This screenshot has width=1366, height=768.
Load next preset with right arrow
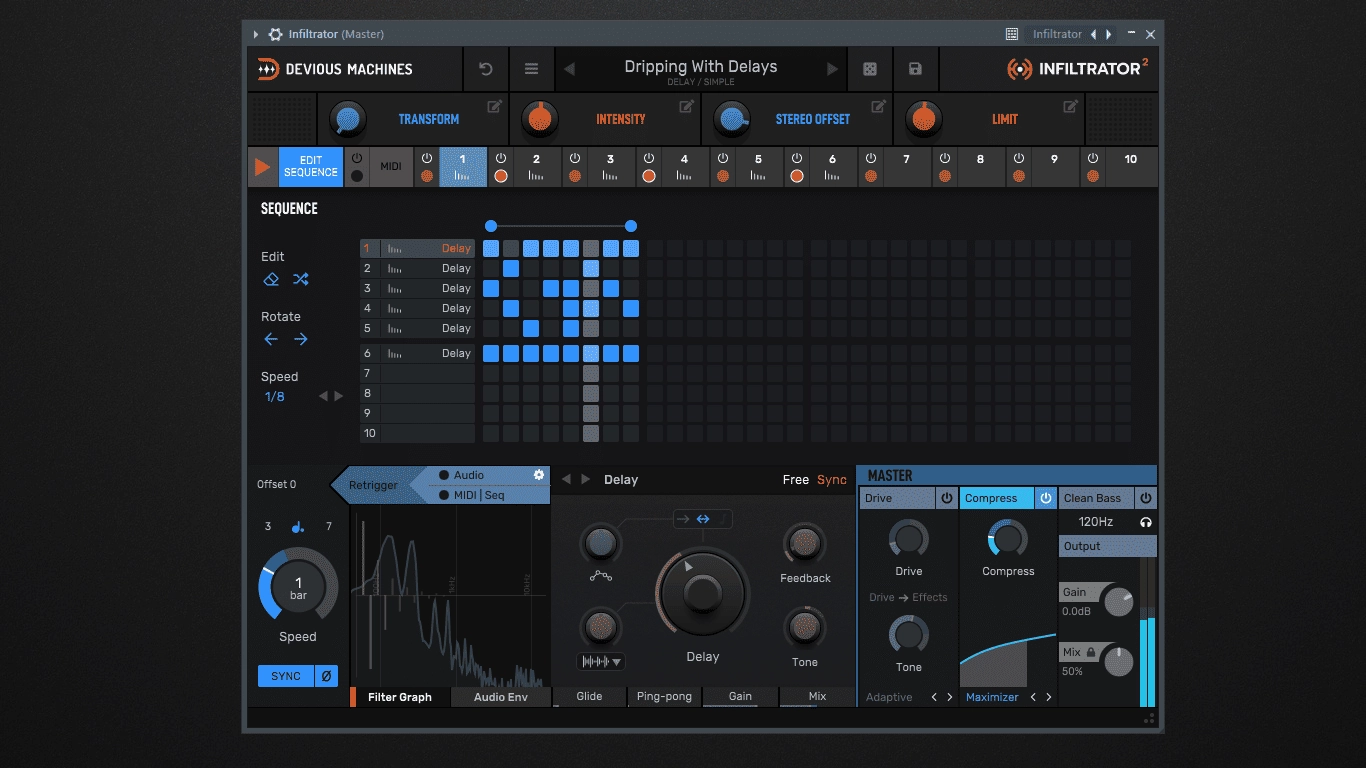pyautogui.click(x=832, y=69)
